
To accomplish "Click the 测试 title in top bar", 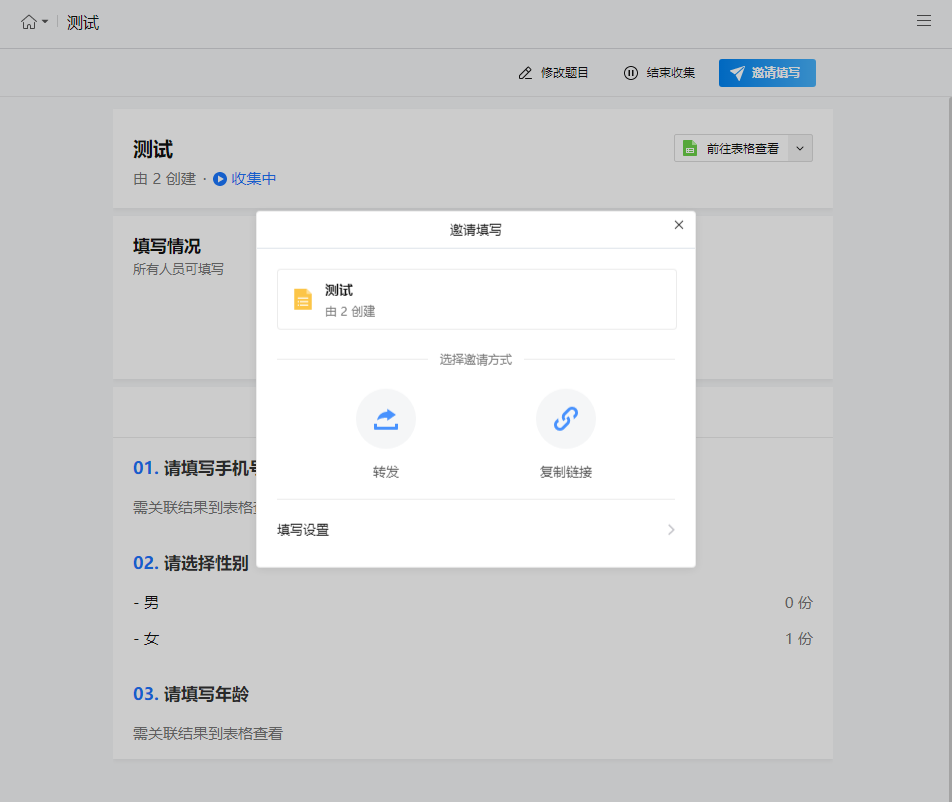I will (x=83, y=23).
